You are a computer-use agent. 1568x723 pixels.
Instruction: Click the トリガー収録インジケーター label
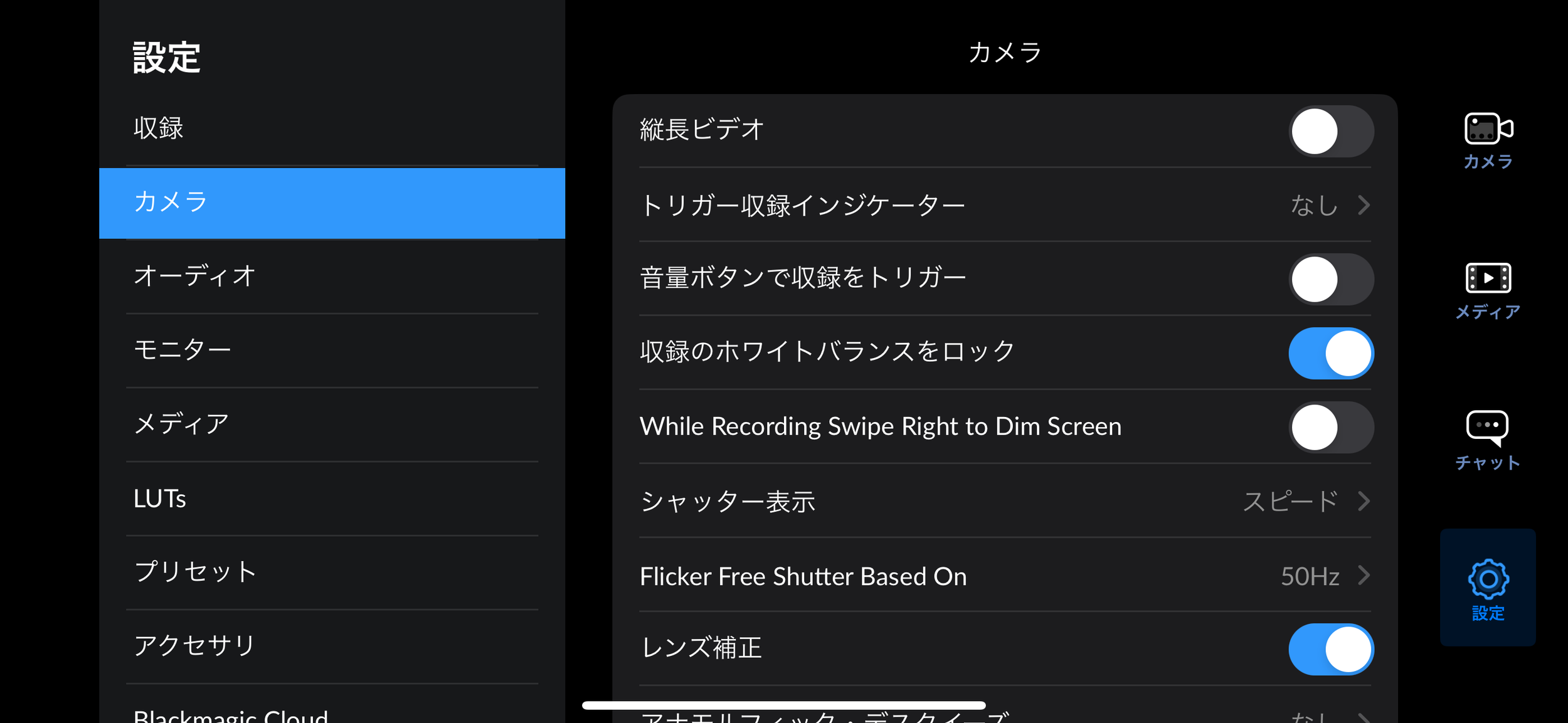(802, 206)
